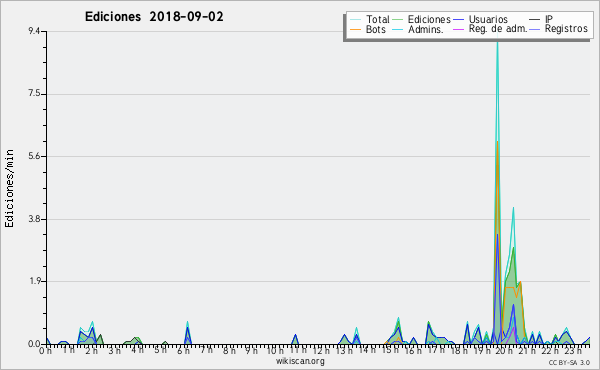Click the '8 h' x-axis label
This screenshot has width=600, height=370.
click(229, 351)
